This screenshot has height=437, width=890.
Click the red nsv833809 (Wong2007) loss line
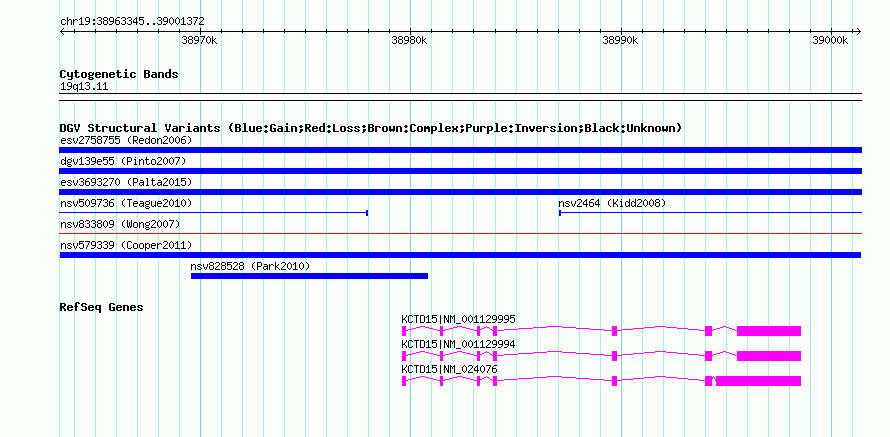click(460, 233)
